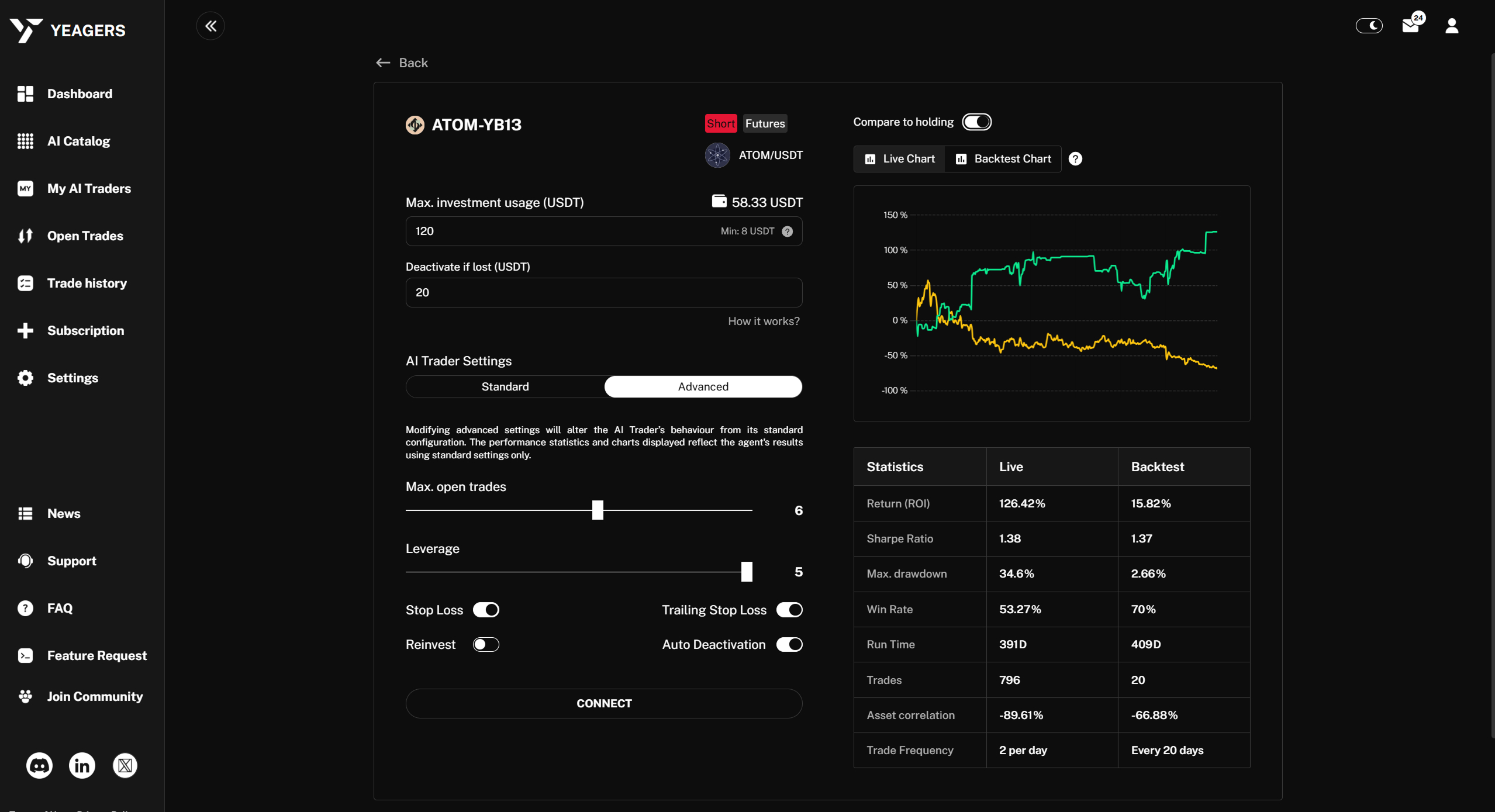Click the Join Community icon

[x=25, y=696]
